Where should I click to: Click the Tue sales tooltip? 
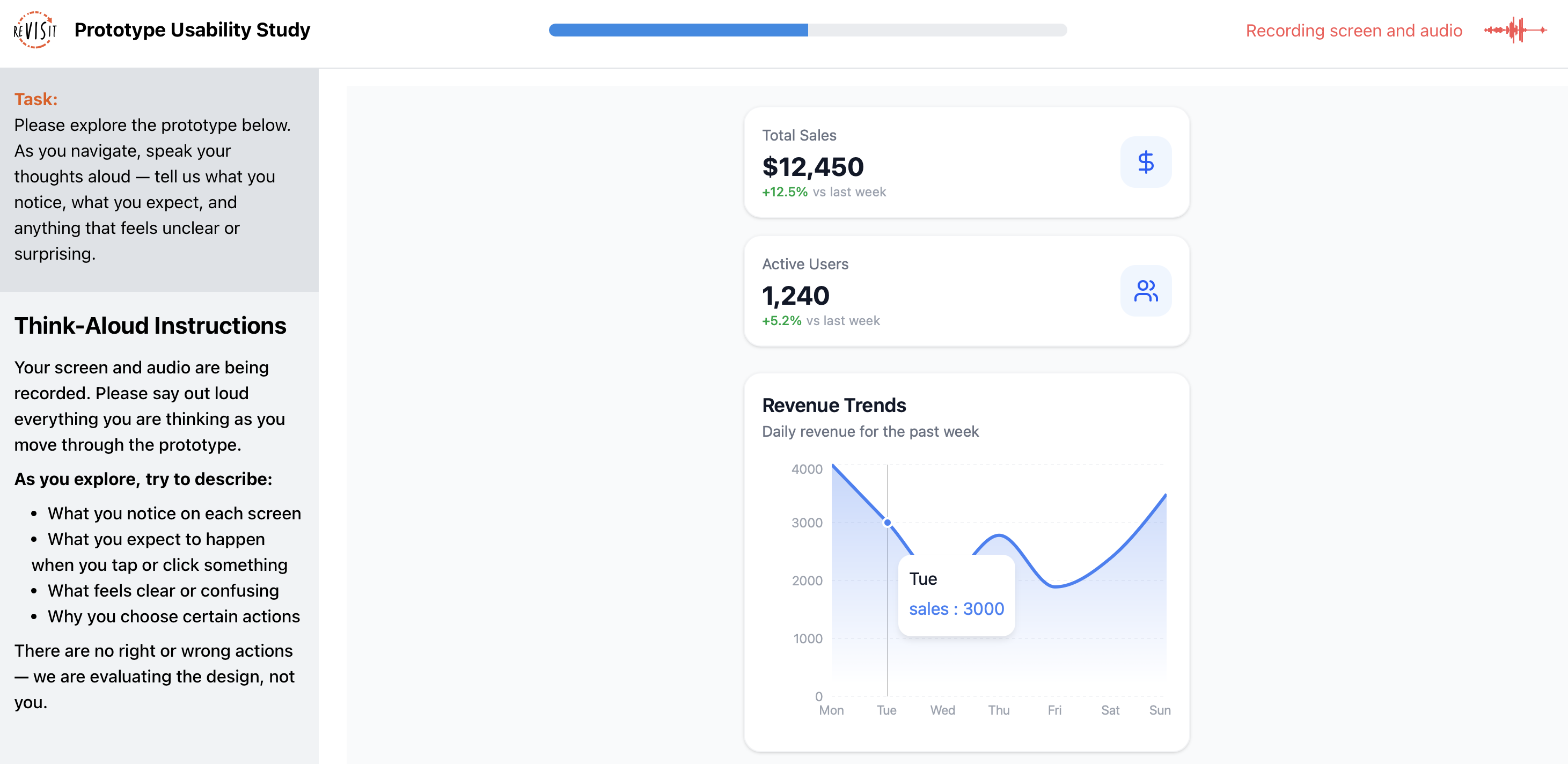(956, 595)
